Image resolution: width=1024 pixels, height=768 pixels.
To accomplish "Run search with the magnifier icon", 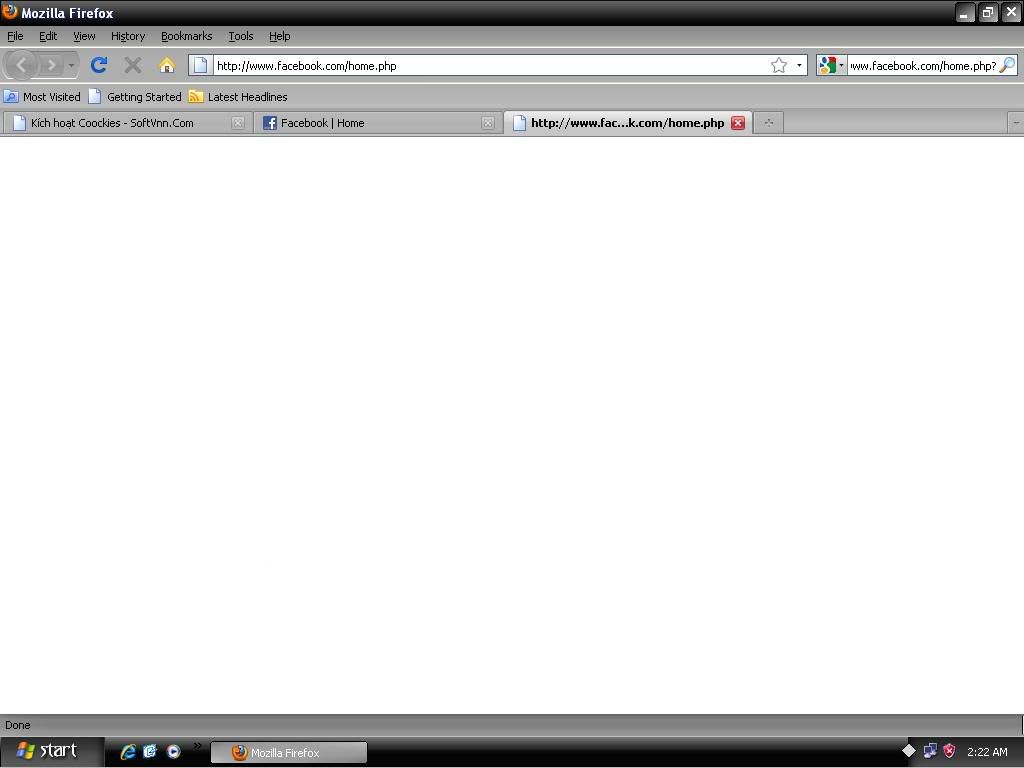I will (1008, 65).
